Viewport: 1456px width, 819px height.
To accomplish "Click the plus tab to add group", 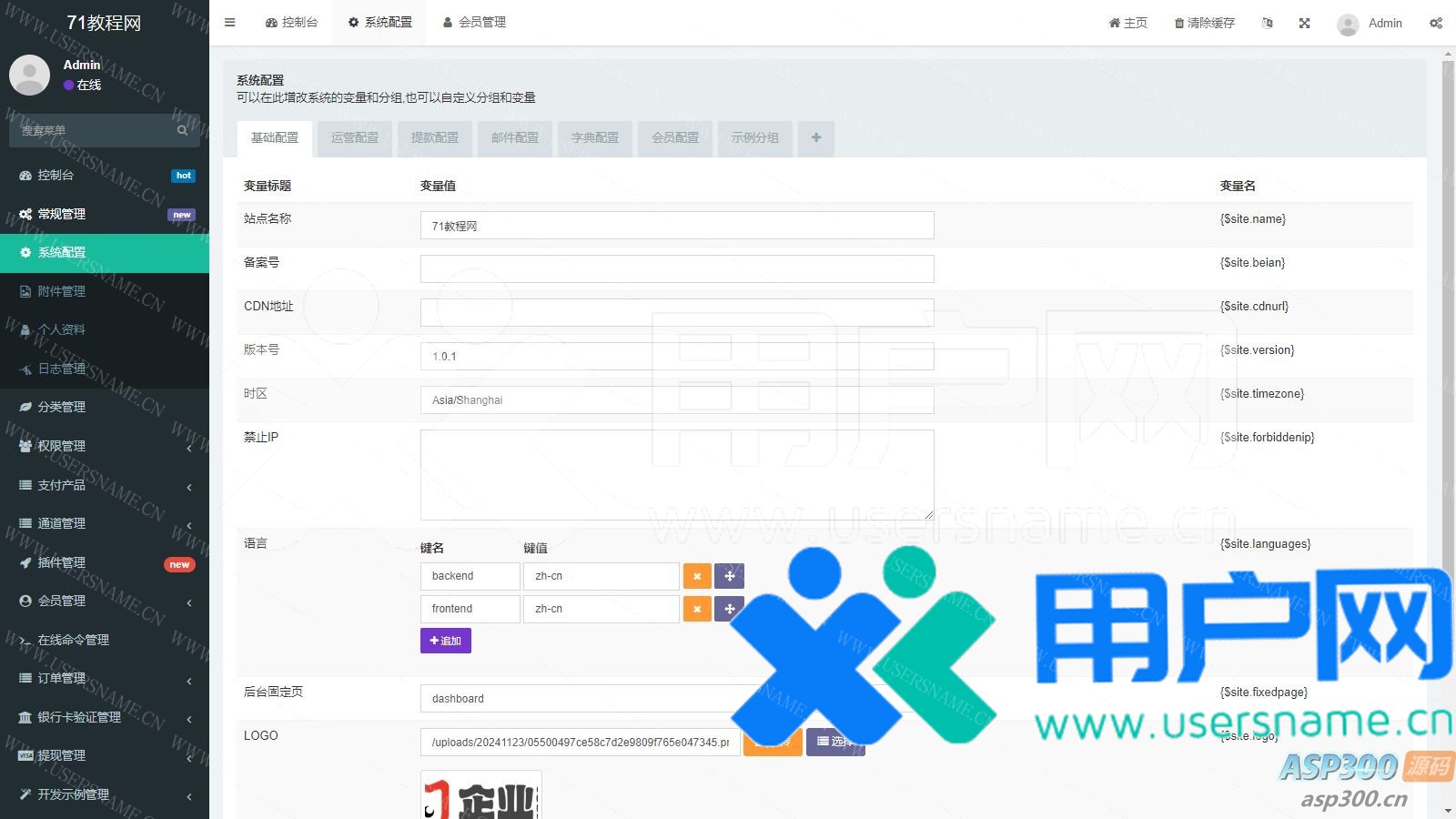I will point(815,138).
